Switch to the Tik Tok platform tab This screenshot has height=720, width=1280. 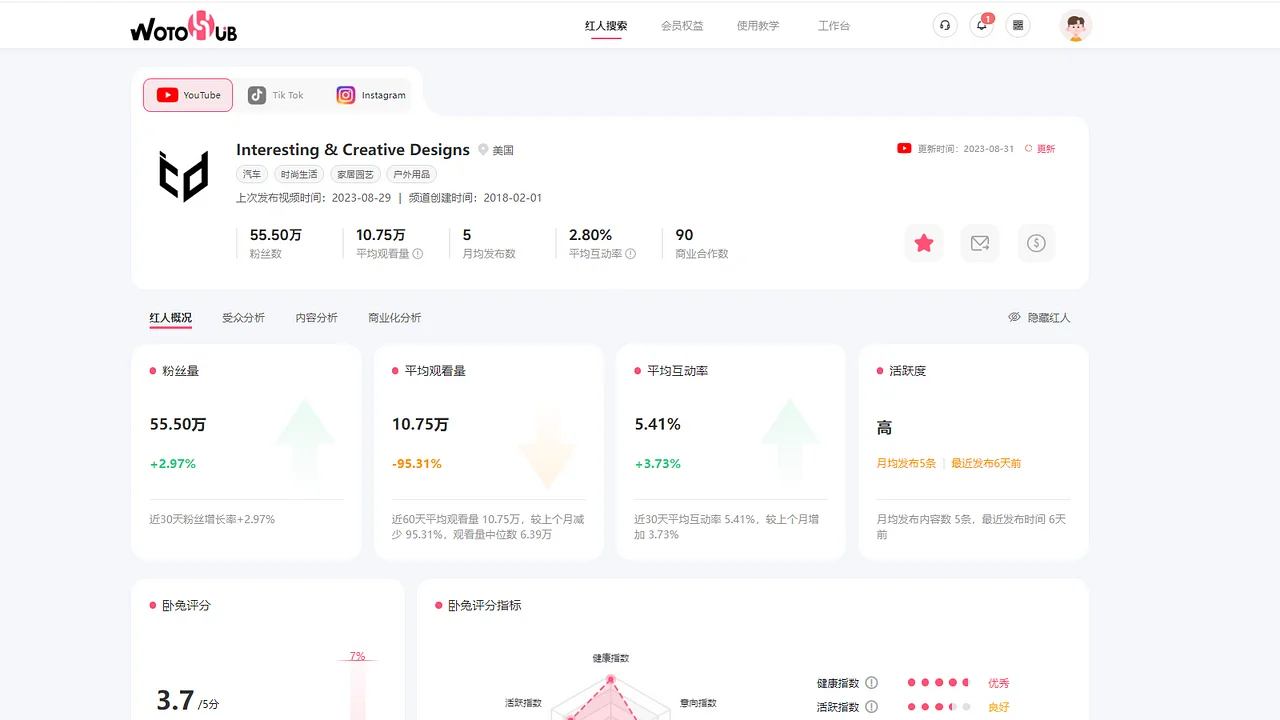[x=276, y=95]
